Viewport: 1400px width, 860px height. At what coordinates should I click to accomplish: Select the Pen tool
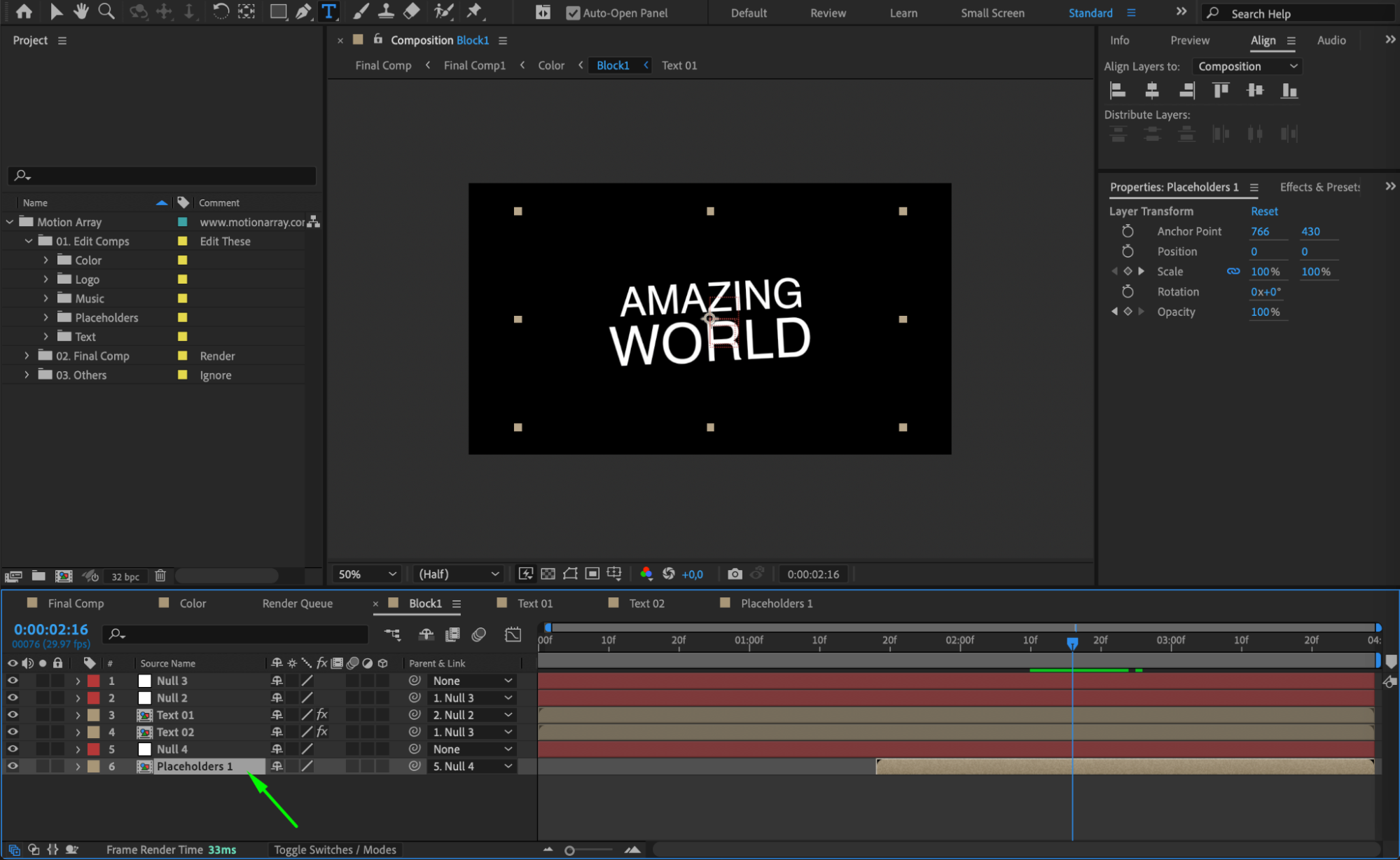pyautogui.click(x=303, y=11)
